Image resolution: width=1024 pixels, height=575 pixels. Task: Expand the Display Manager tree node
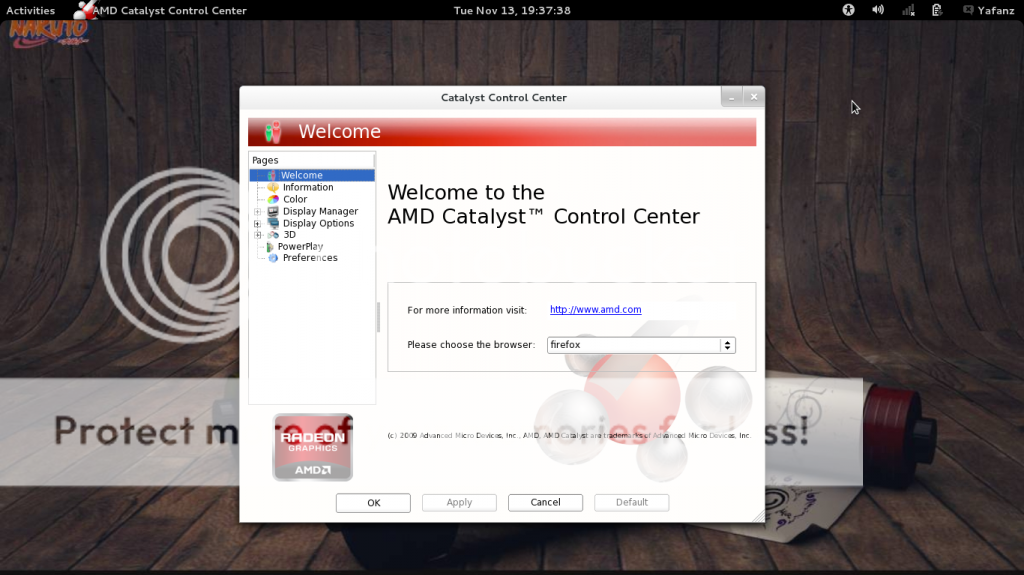[x=258, y=211]
